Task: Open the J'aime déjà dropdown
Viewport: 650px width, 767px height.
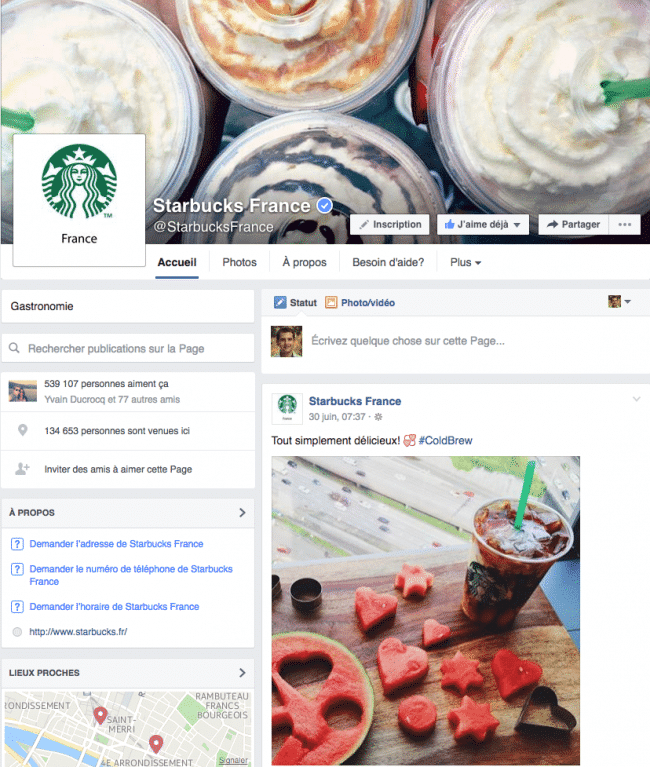Action: 483,225
